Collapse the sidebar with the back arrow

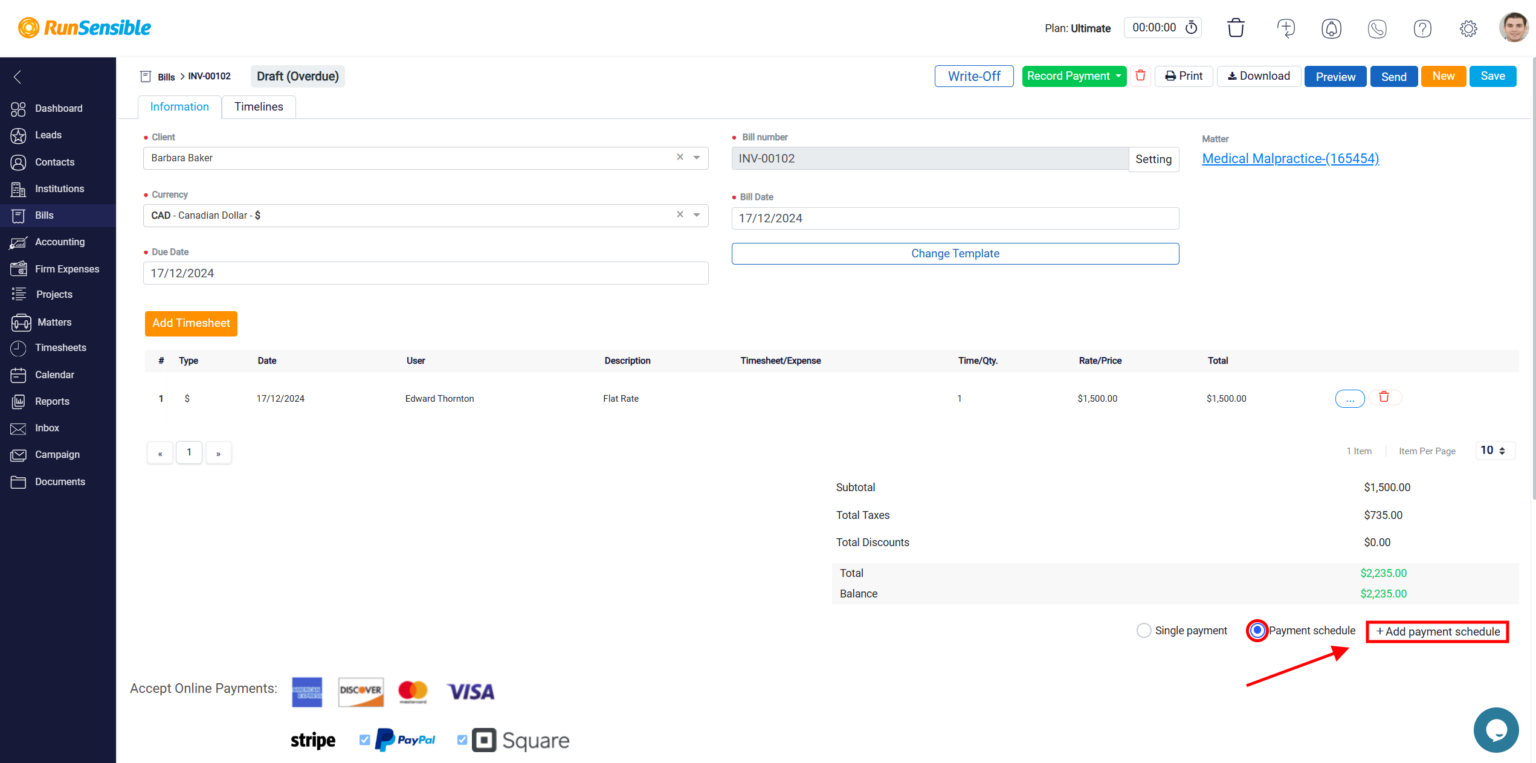click(x=17, y=76)
